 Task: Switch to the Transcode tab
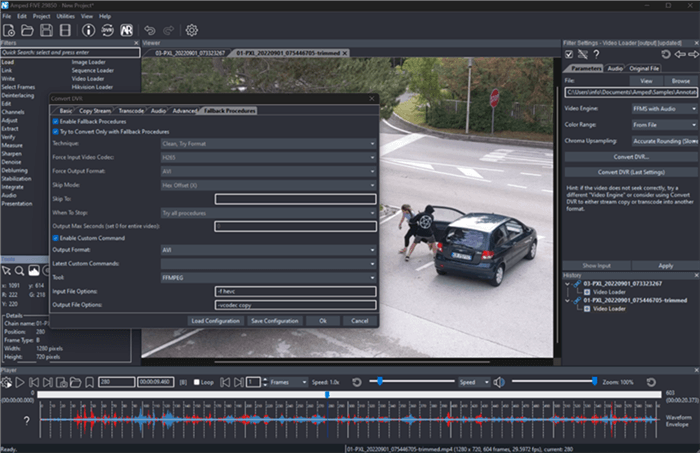click(132, 110)
